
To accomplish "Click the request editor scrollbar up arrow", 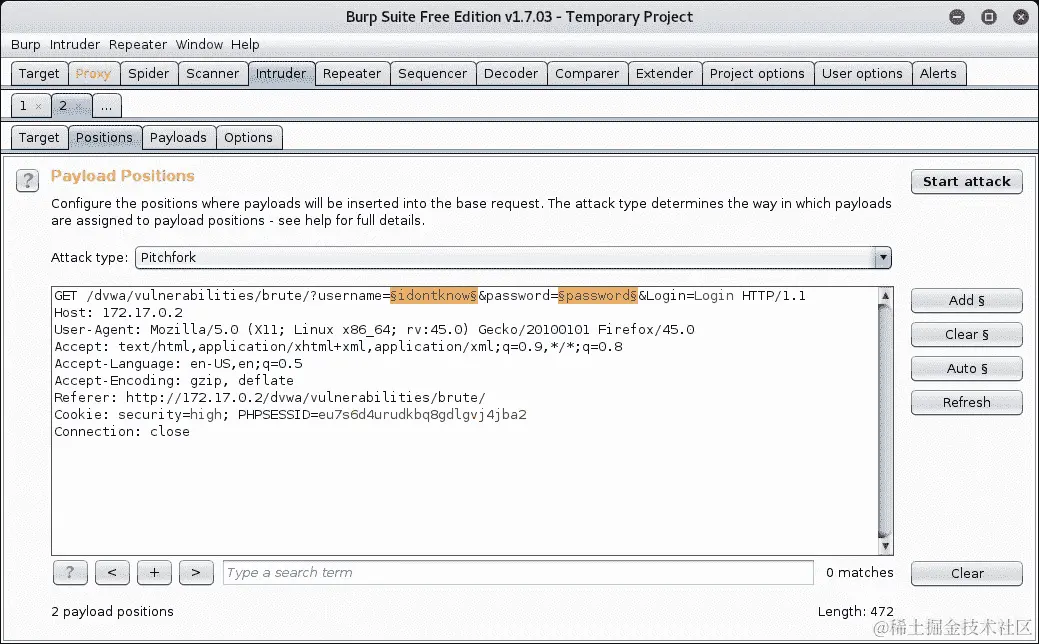I will (x=885, y=295).
